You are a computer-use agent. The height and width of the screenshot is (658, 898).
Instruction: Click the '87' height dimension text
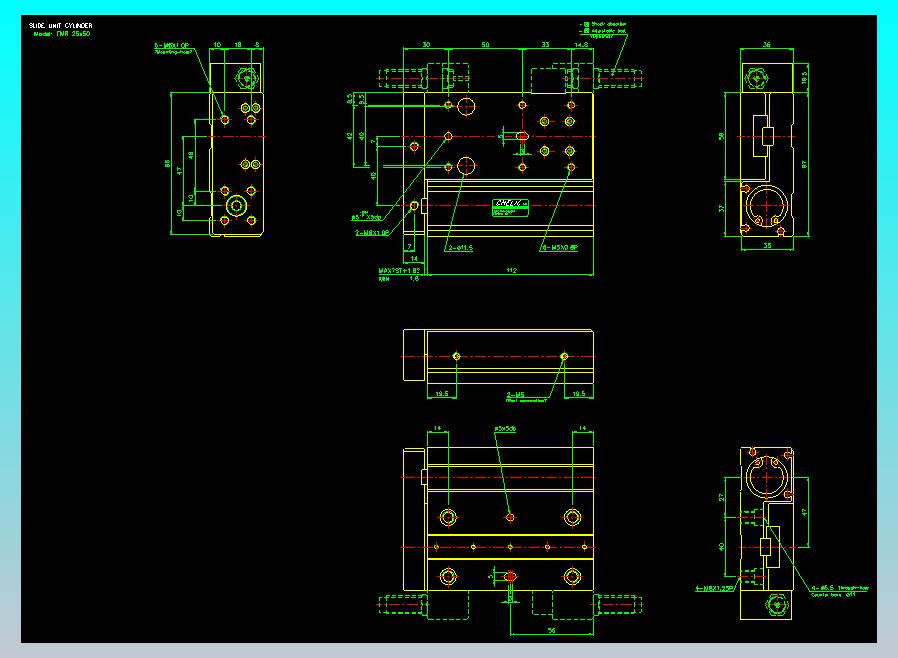pyautogui.click(x=804, y=164)
